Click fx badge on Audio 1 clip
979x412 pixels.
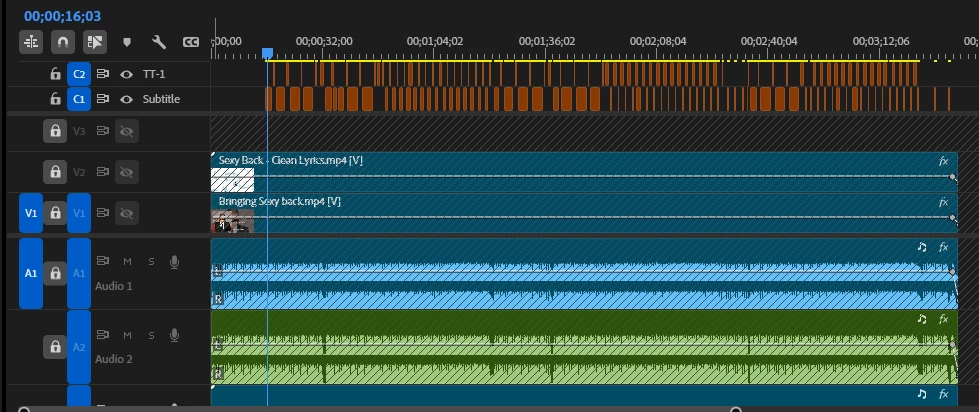[943, 247]
